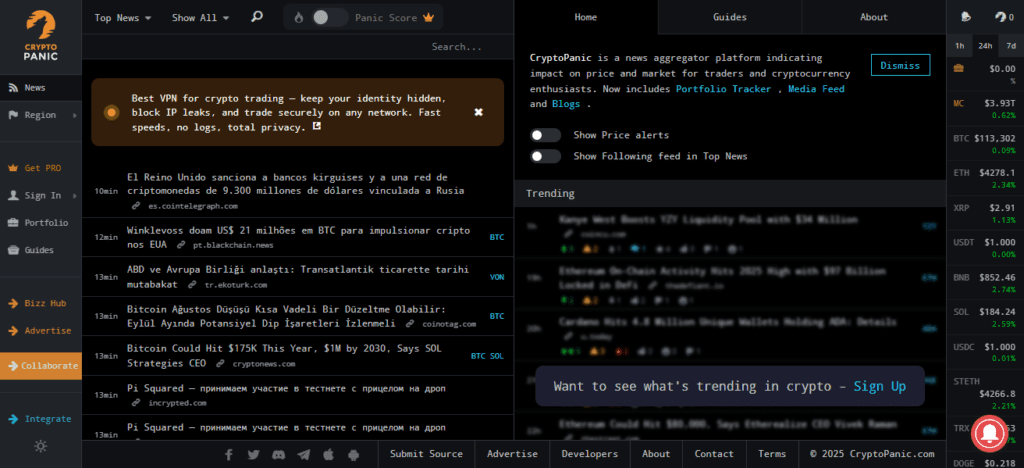Click Submit Source in footer
Viewport: 1024px width, 468px height.
[426, 454]
